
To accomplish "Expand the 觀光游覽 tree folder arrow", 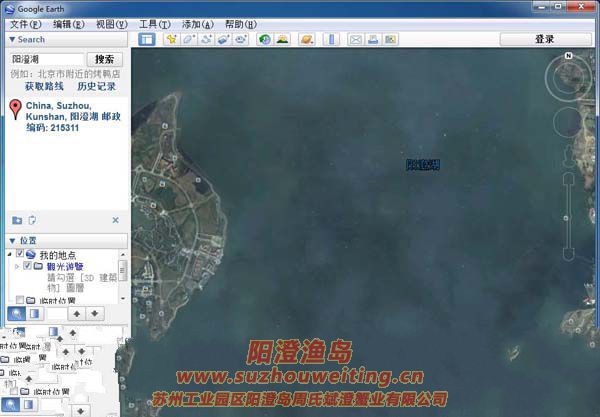I will tap(17, 267).
